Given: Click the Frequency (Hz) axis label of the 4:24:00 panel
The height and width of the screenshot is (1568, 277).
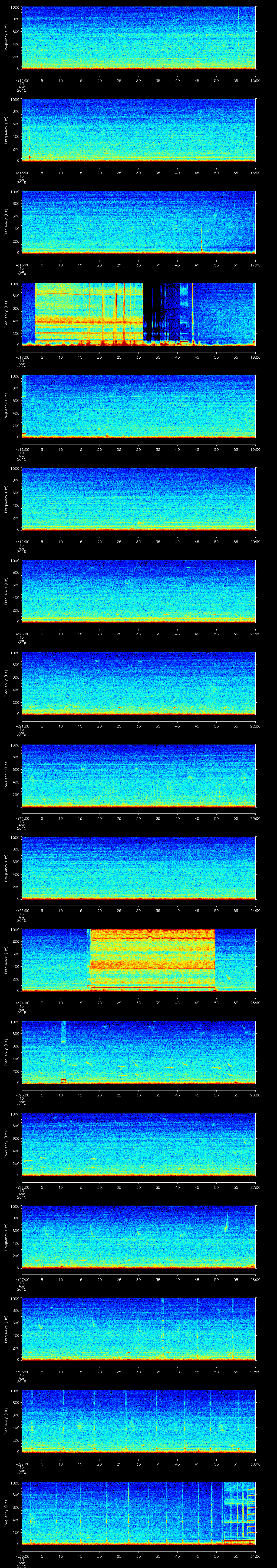Looking at the screenshot, I should (x=6, y=960).
